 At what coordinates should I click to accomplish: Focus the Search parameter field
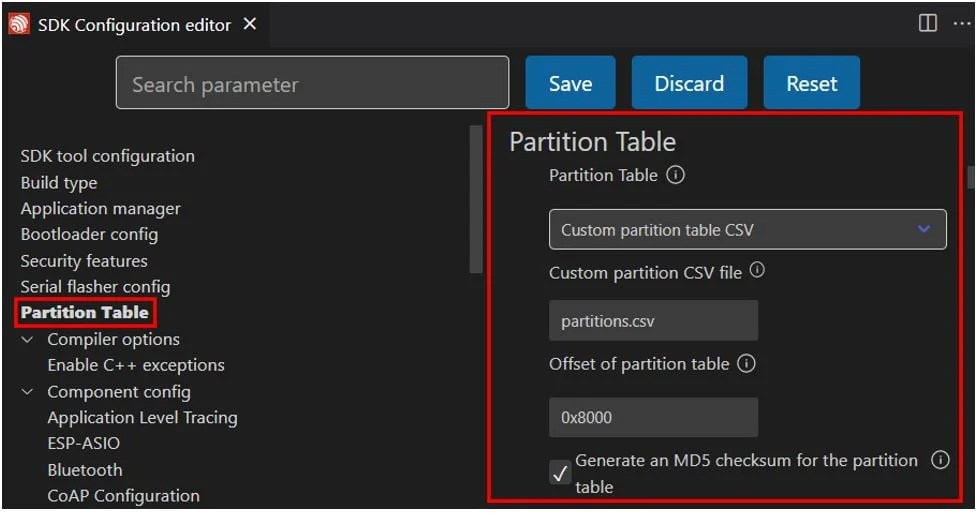tap(312, 83)
